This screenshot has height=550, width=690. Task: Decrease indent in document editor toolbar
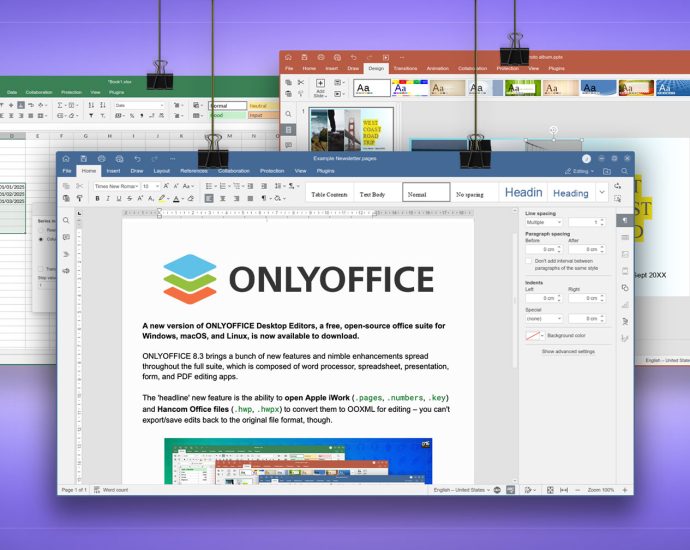[x=250, y=186]
